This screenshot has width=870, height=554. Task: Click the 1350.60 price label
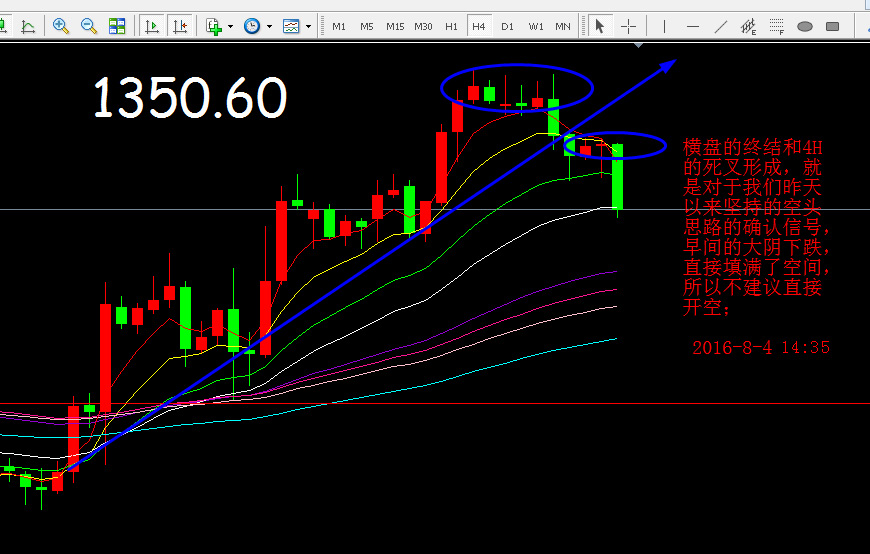point(190,98)
